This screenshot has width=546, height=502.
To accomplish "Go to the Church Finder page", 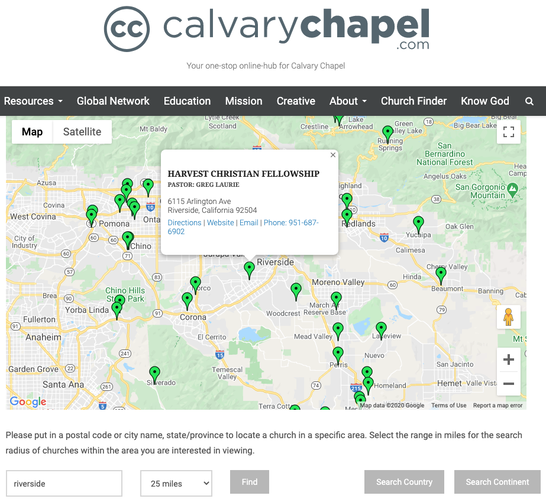I will point(413,101).
